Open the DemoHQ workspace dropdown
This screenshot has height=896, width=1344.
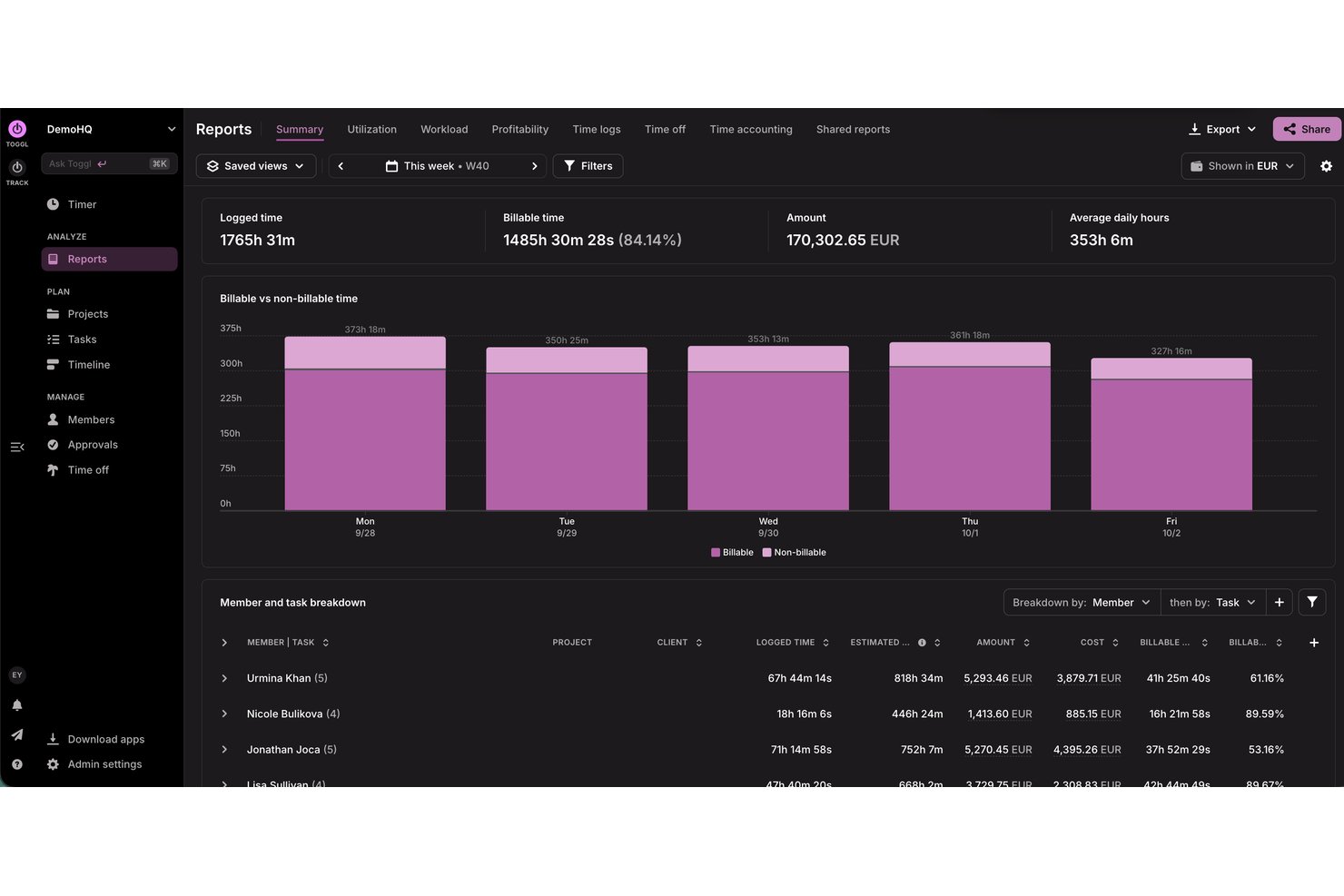click(111, 130)
